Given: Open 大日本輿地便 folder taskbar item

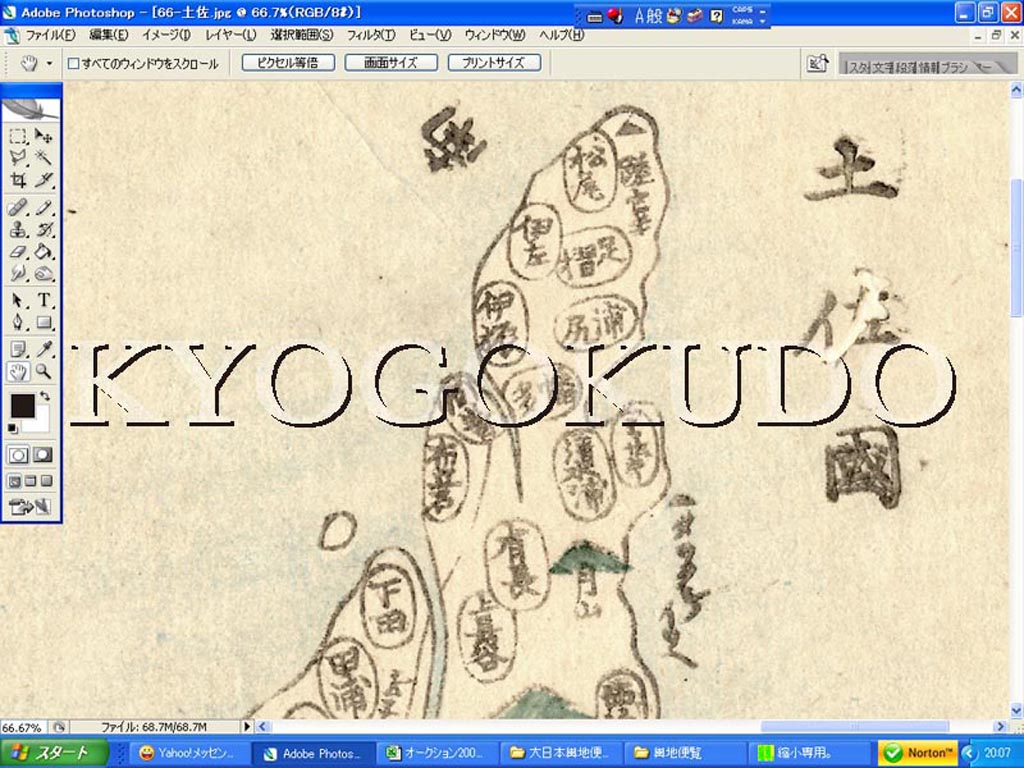Looking at the screenshot, I should [x=560, y=753].
